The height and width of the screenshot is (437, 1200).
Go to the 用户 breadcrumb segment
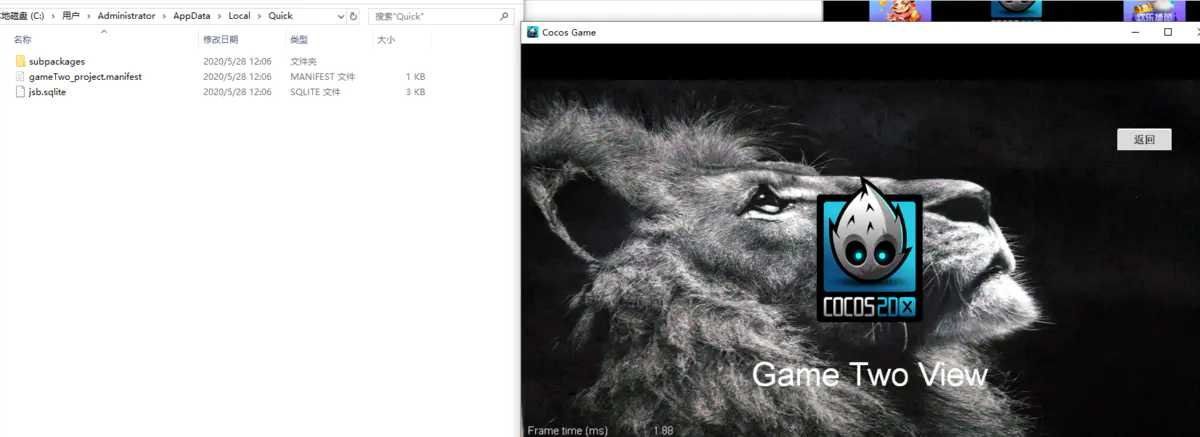pos(71,16)
